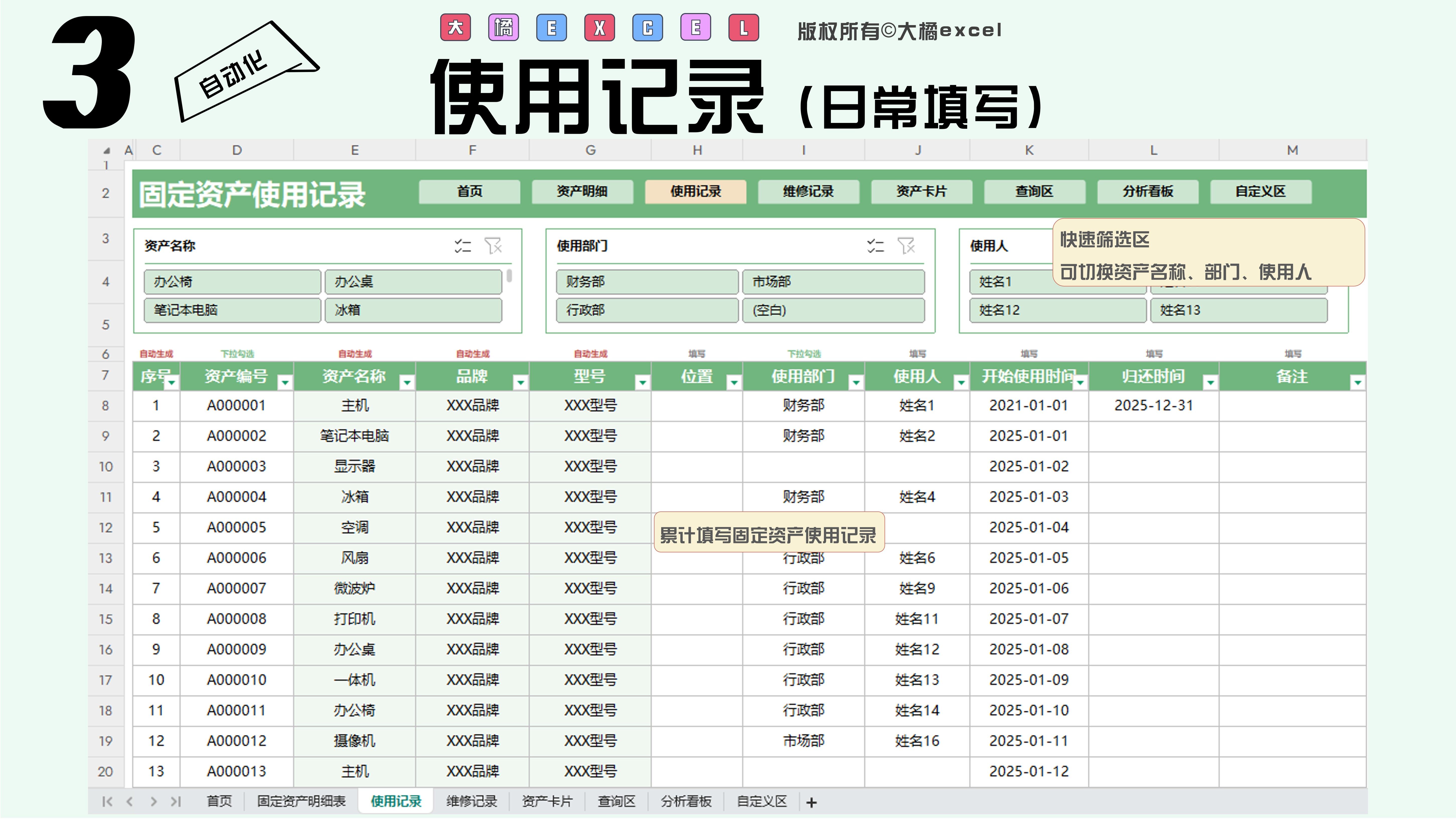Jump to first sheet with navigation arrow
Viewport: 1456px width, 819px height.
[107, 801]
